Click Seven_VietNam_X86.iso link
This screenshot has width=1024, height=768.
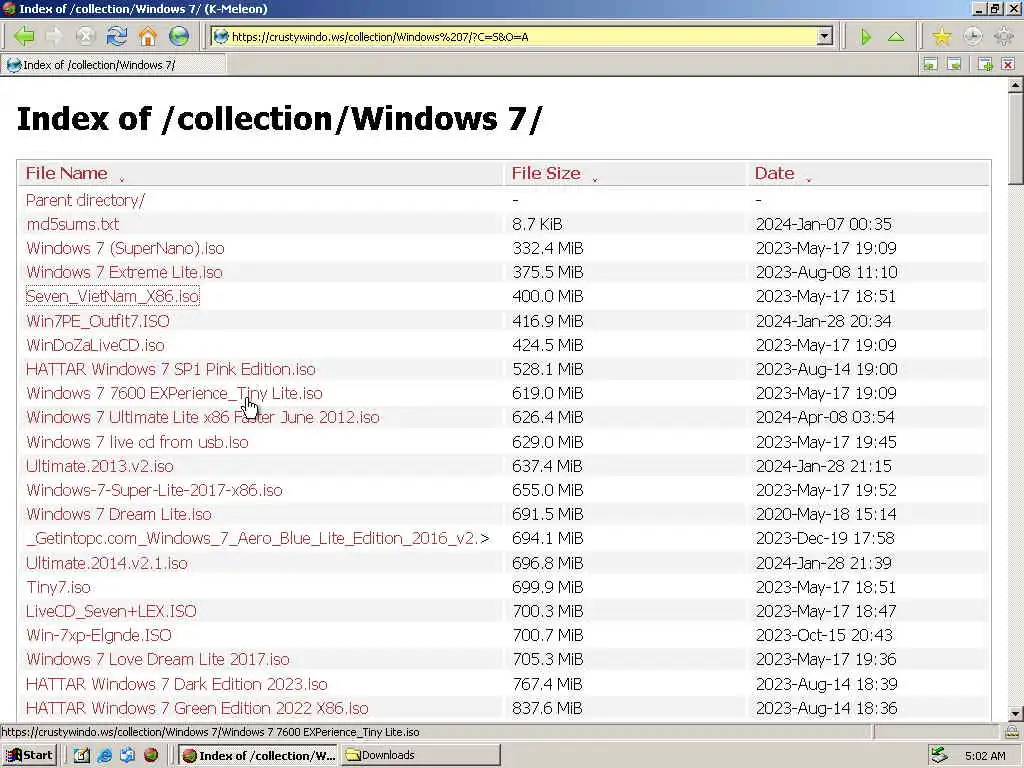112,296
